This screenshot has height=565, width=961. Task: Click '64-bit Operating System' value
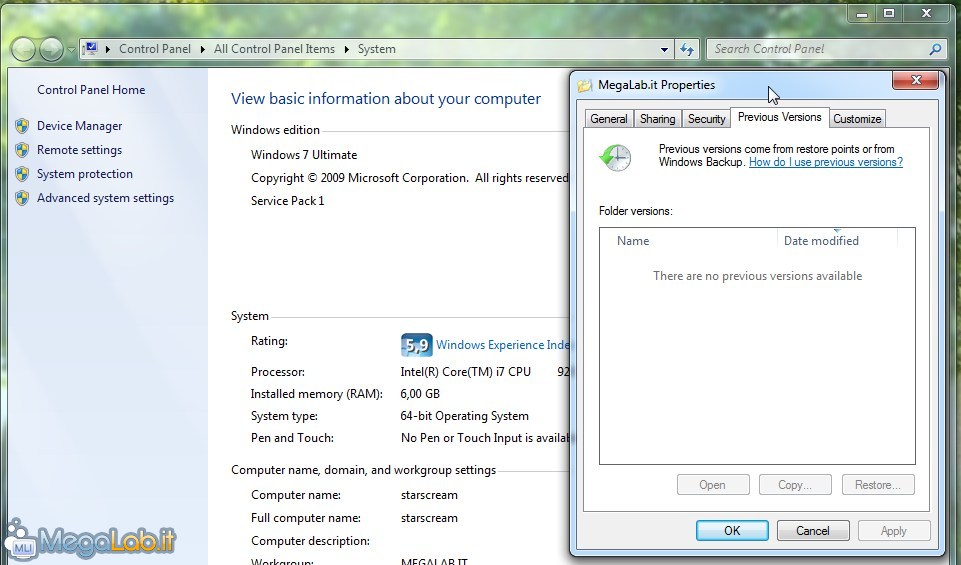[x=465, y=416]
